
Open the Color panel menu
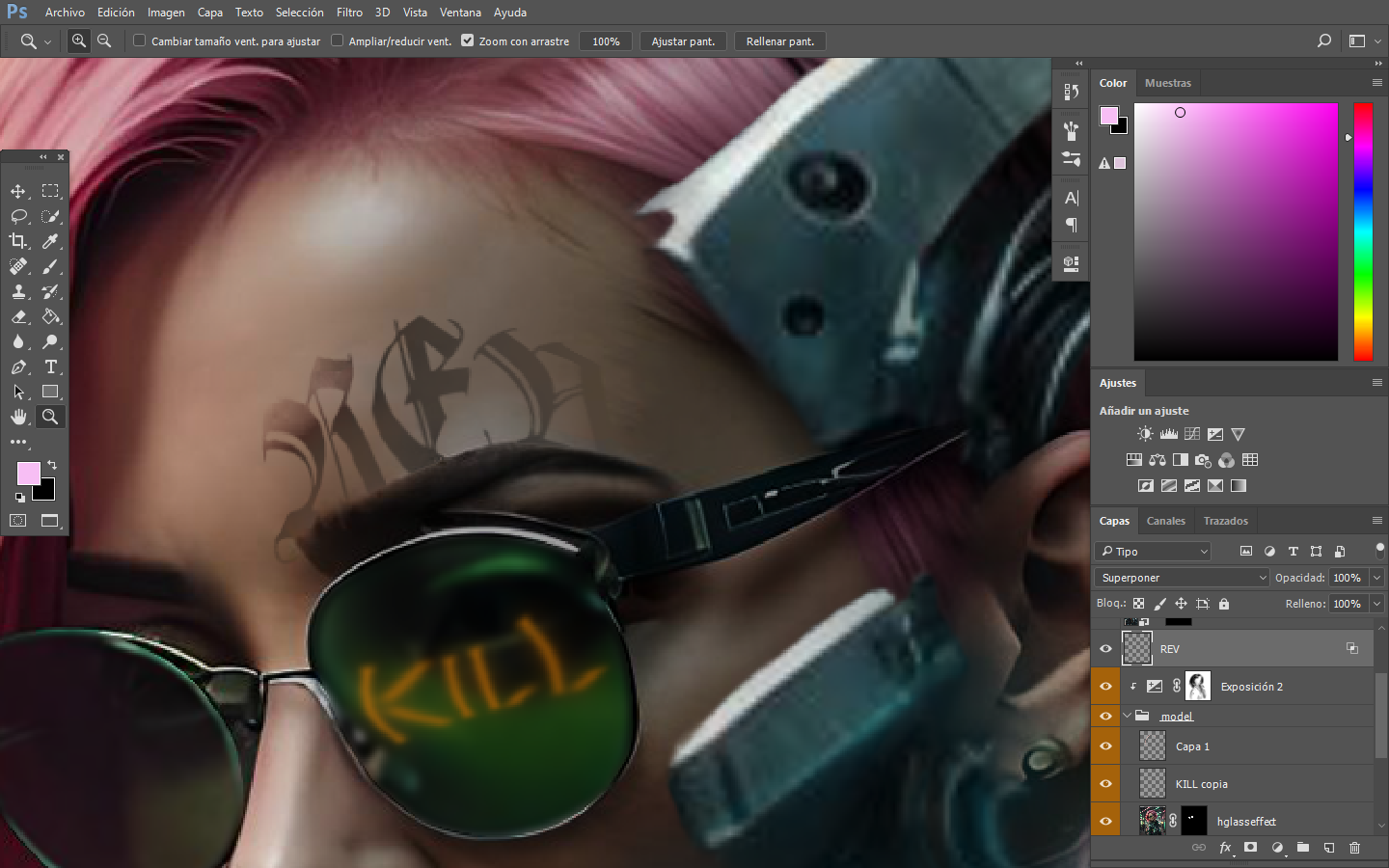pyautogui.click(x=1377, y=83)
